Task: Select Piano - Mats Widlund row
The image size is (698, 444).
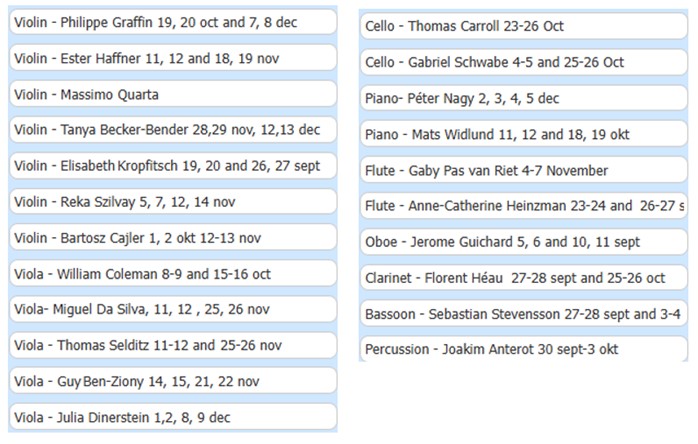Action: click(x=524, y=134)
